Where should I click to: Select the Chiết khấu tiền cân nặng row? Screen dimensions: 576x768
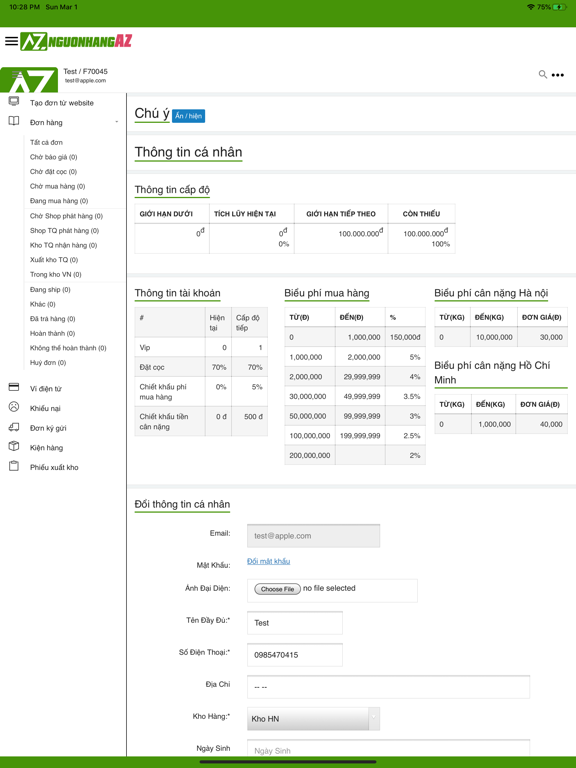(x=201, y=421)
